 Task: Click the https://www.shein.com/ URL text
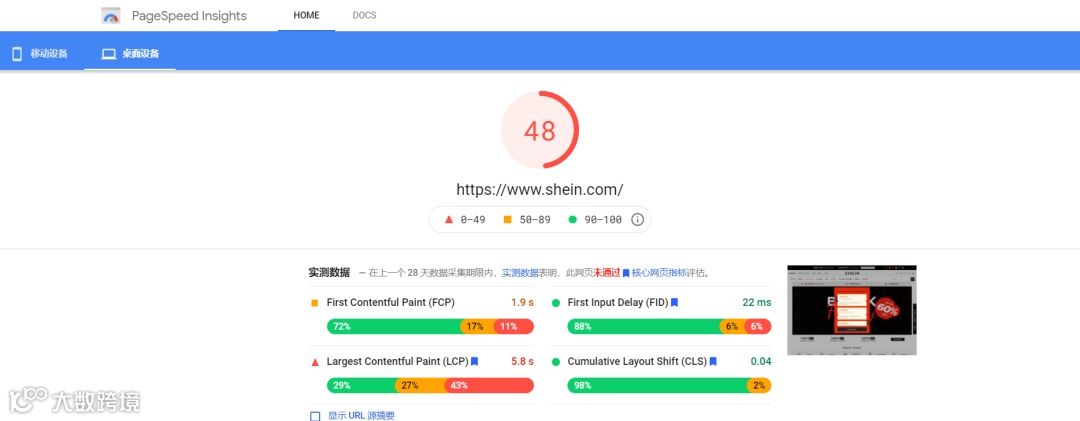[539, 189]
